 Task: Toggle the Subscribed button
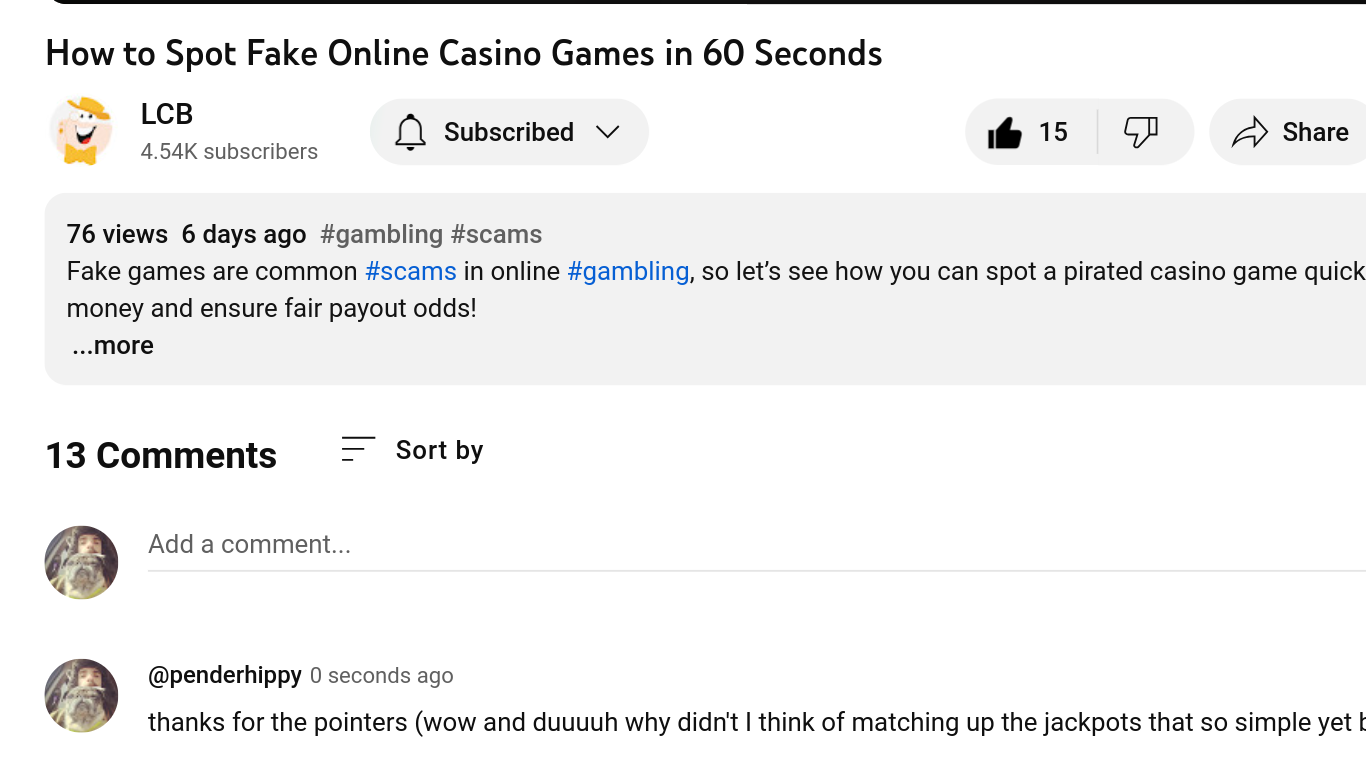pos(509,132)
